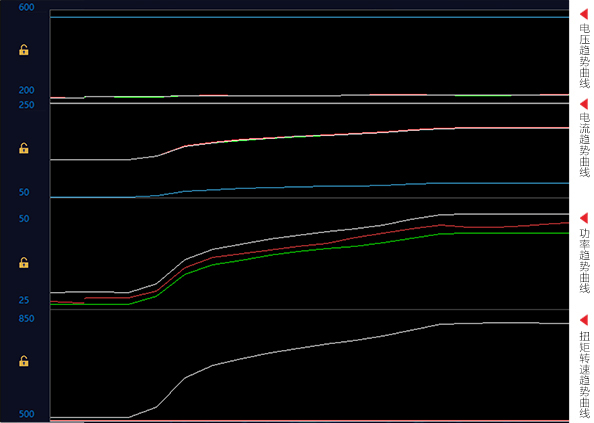594x423 pixels.
Task: Toggle the current chart lock icon
Action: (23, 148)
